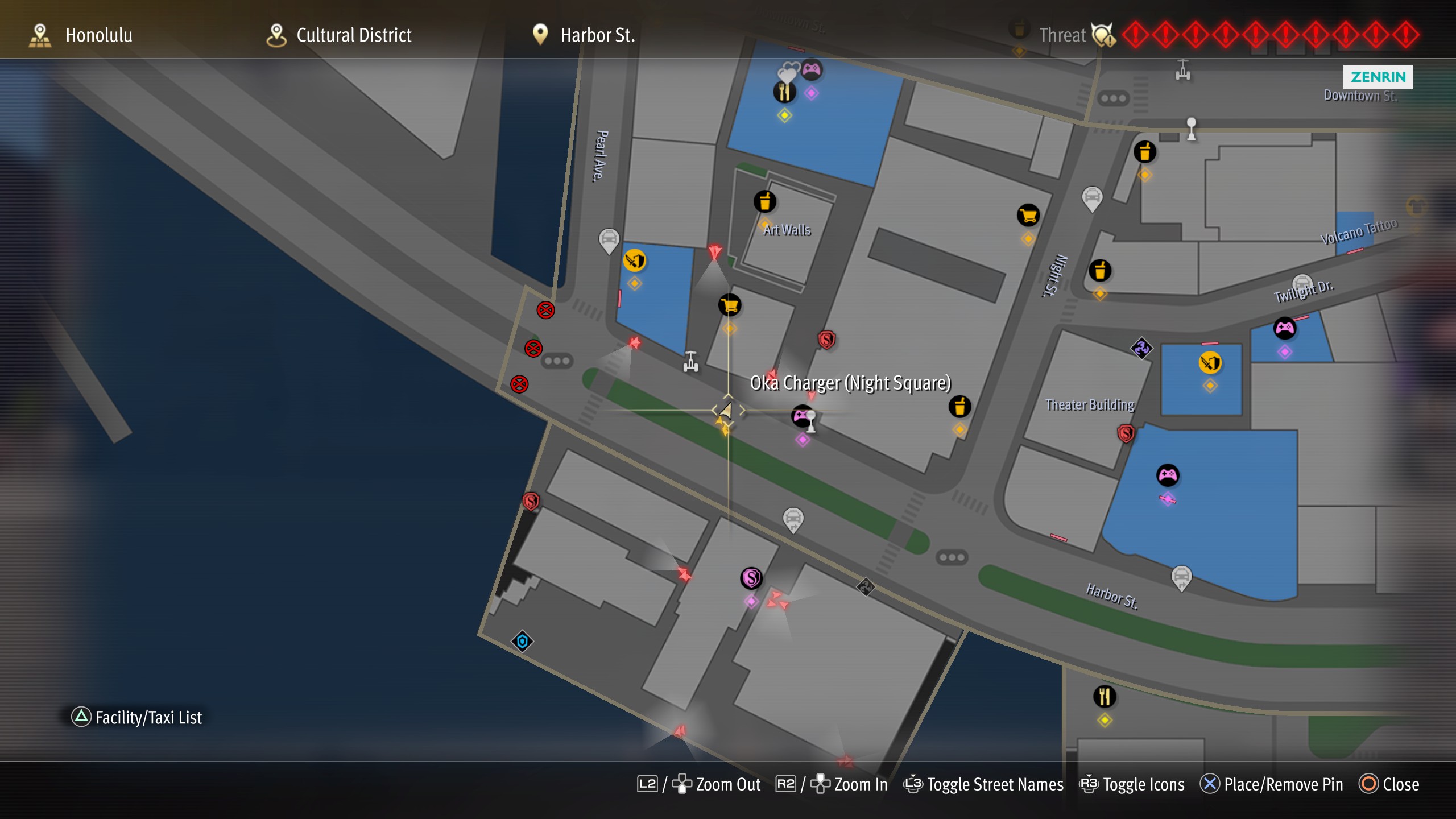Click the red shield icon beside Theater Building

[1126, 433]
